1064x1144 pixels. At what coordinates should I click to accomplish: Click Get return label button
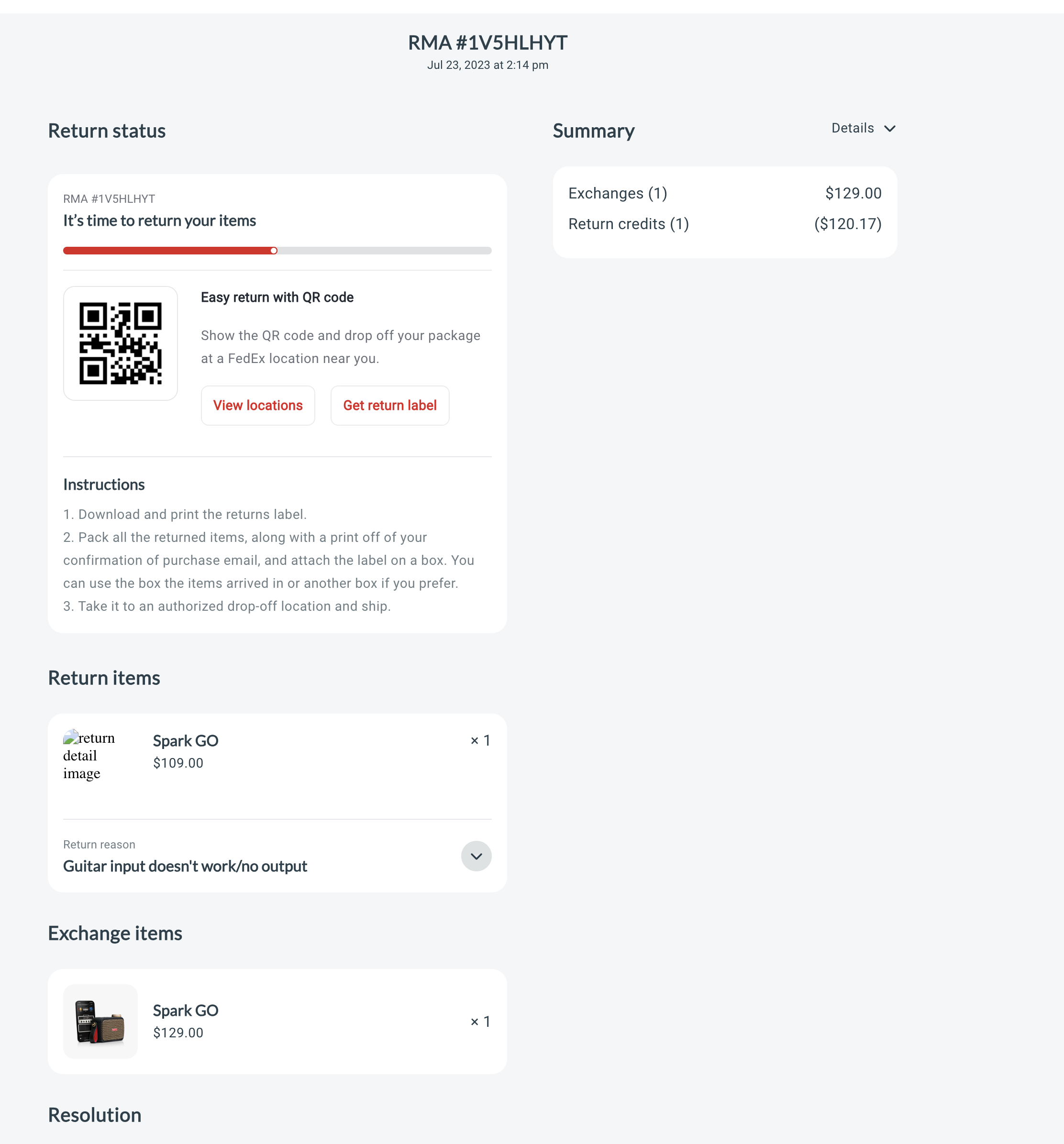point(390,406)
